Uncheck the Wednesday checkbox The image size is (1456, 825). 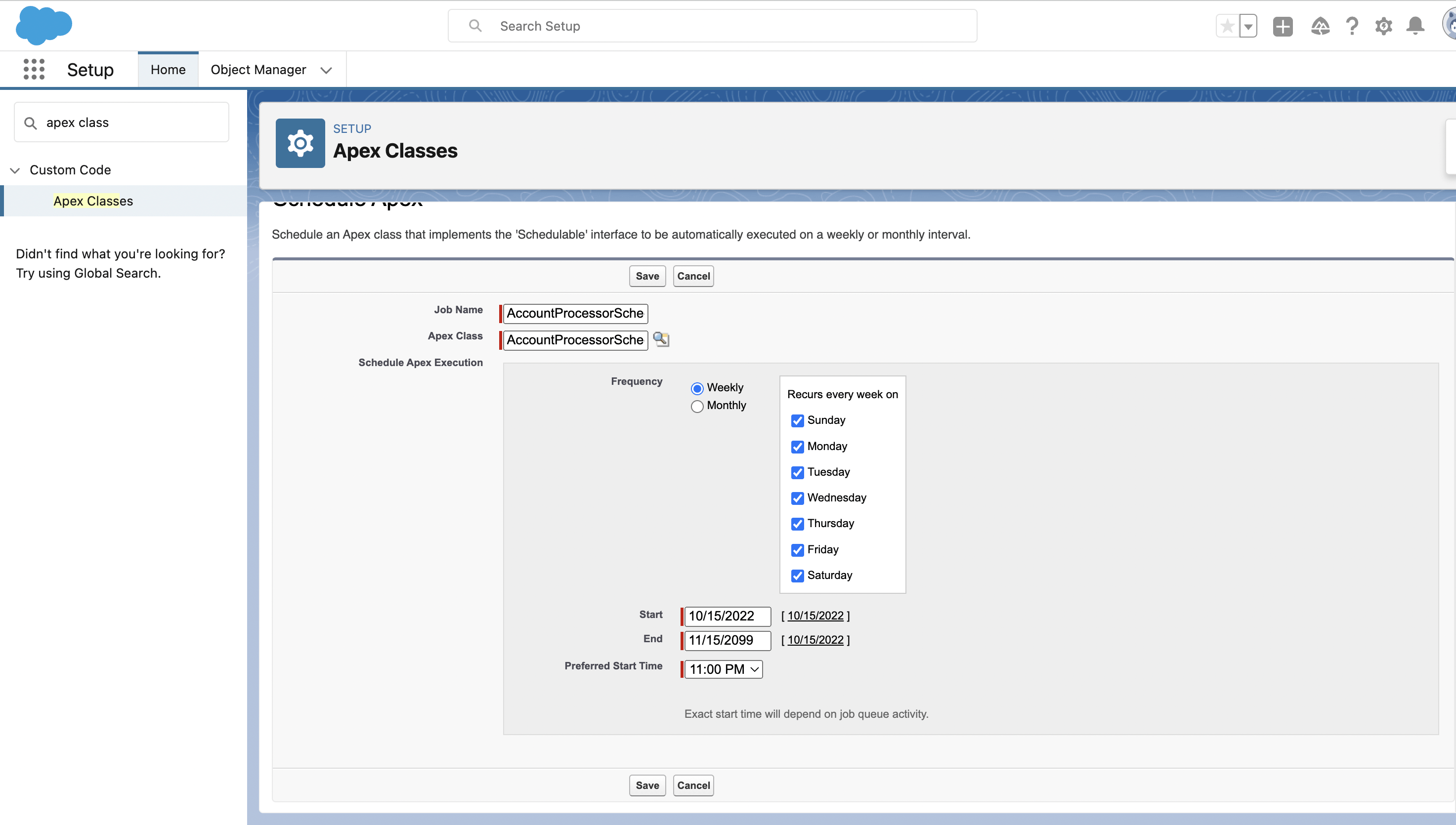(x=797, y=498)
